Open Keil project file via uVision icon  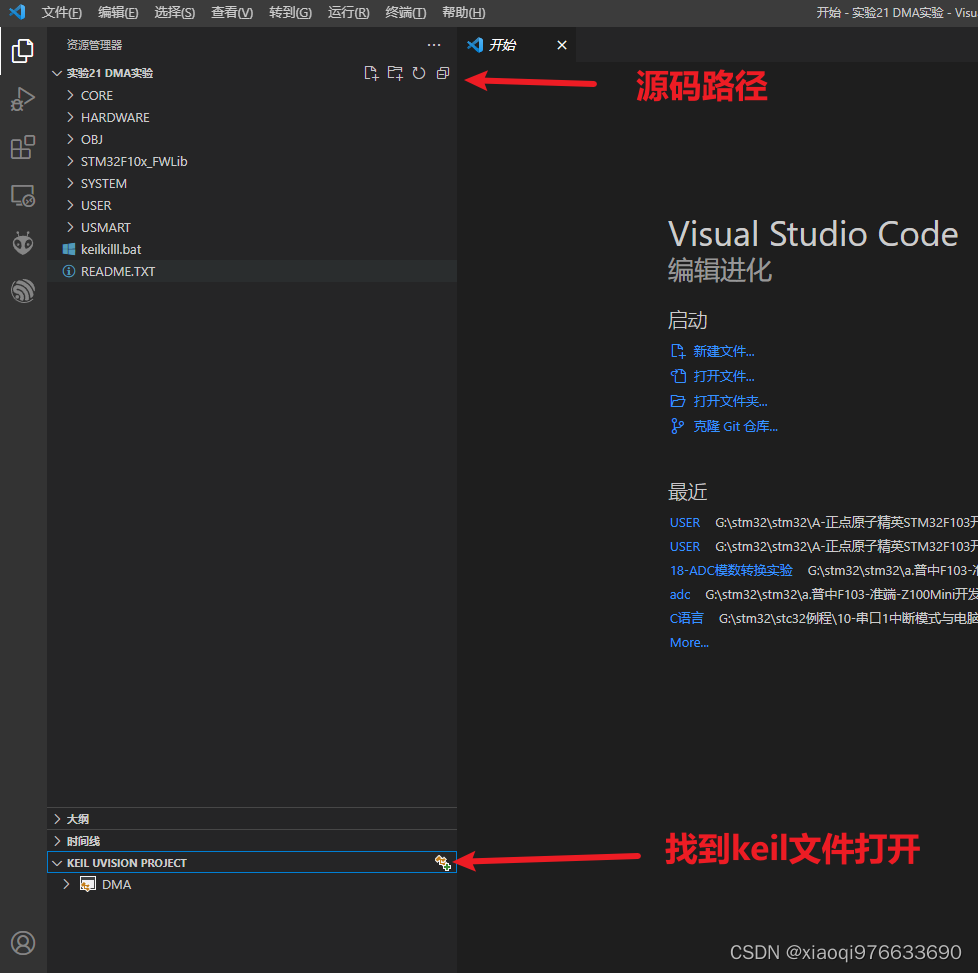click(443, 863)
